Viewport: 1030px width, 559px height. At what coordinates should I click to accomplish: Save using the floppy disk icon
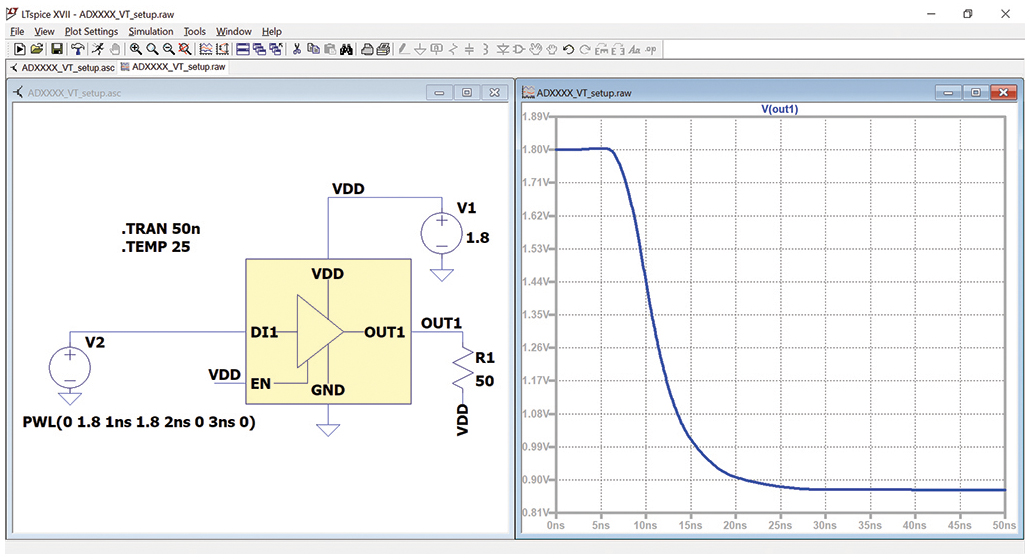tap(56, 49)
